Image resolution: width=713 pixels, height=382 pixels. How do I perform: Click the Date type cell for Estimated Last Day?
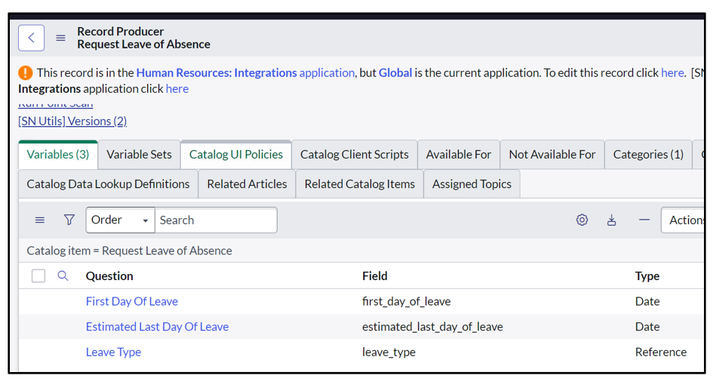click(648, 327)
